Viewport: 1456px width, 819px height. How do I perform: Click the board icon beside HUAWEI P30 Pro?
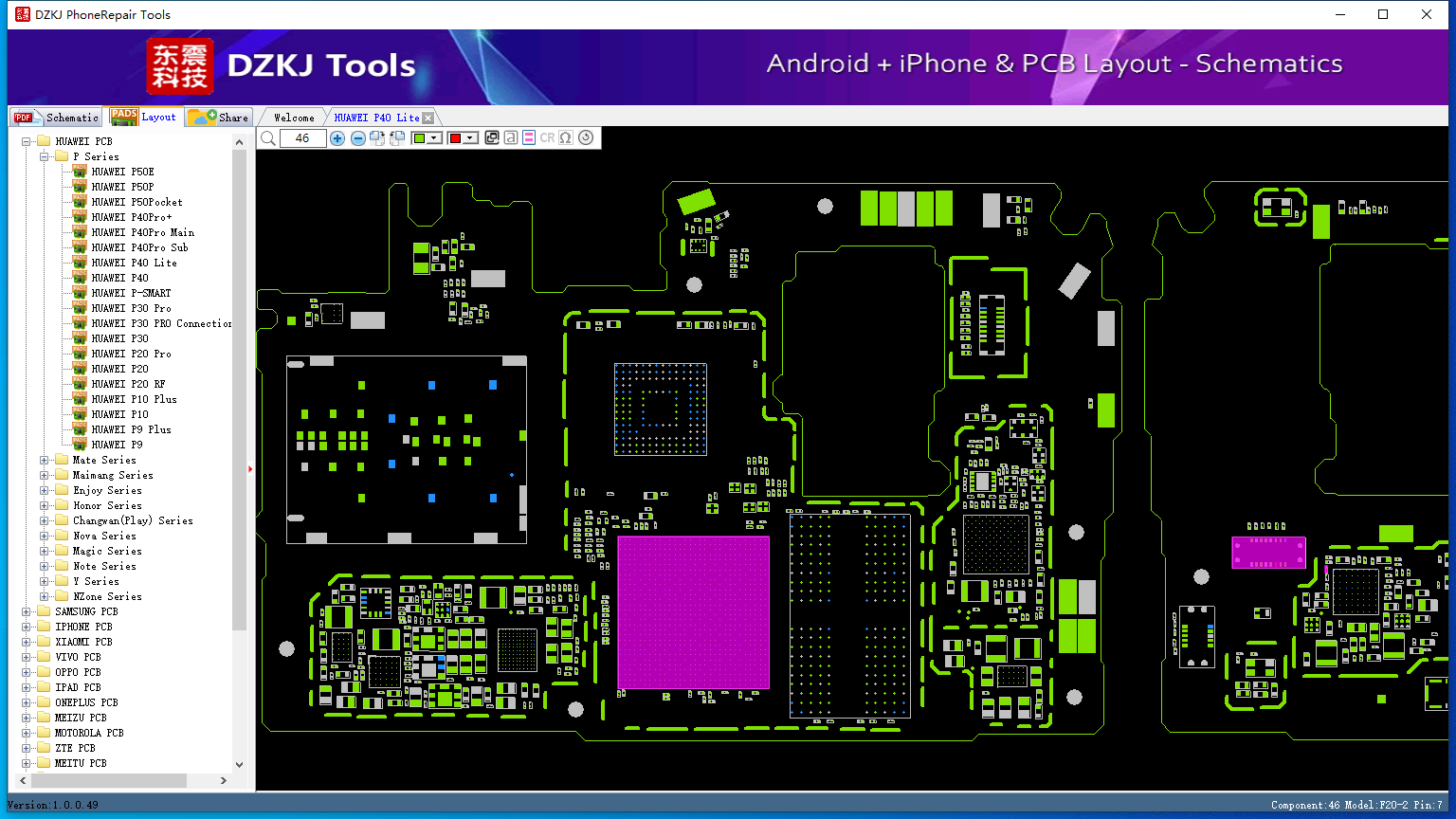pyautogui.click(x=80, y=308)
